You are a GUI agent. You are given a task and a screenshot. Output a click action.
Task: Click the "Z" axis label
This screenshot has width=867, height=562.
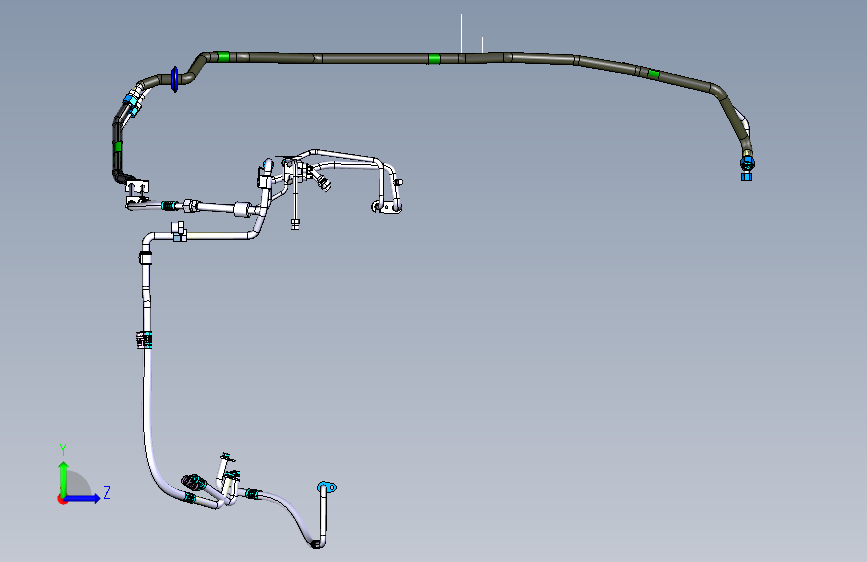[x=107, y=492]
